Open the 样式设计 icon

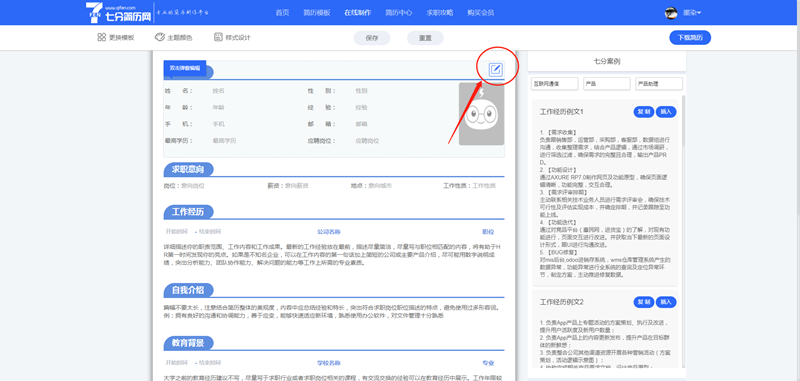point(218,37)
